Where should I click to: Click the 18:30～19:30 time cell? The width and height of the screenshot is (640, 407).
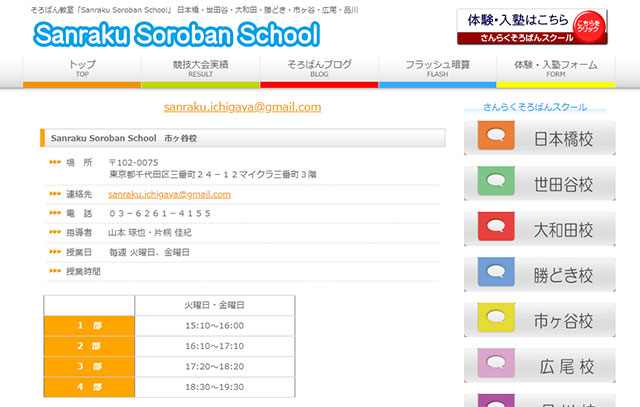pos(215,387)
